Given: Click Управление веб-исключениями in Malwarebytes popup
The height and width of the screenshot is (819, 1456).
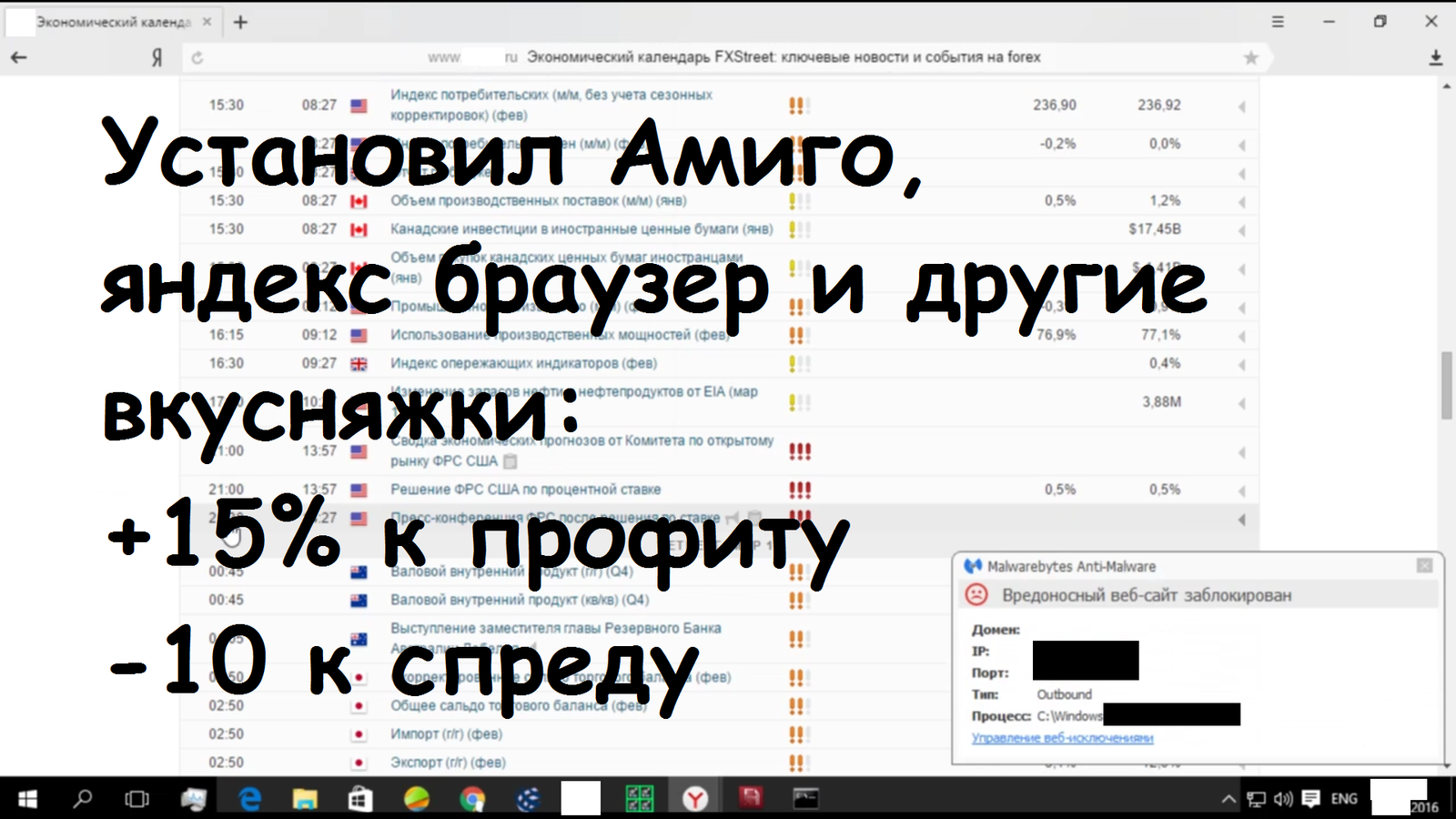Looking at the screenshot, I should tap(1062, 738).
